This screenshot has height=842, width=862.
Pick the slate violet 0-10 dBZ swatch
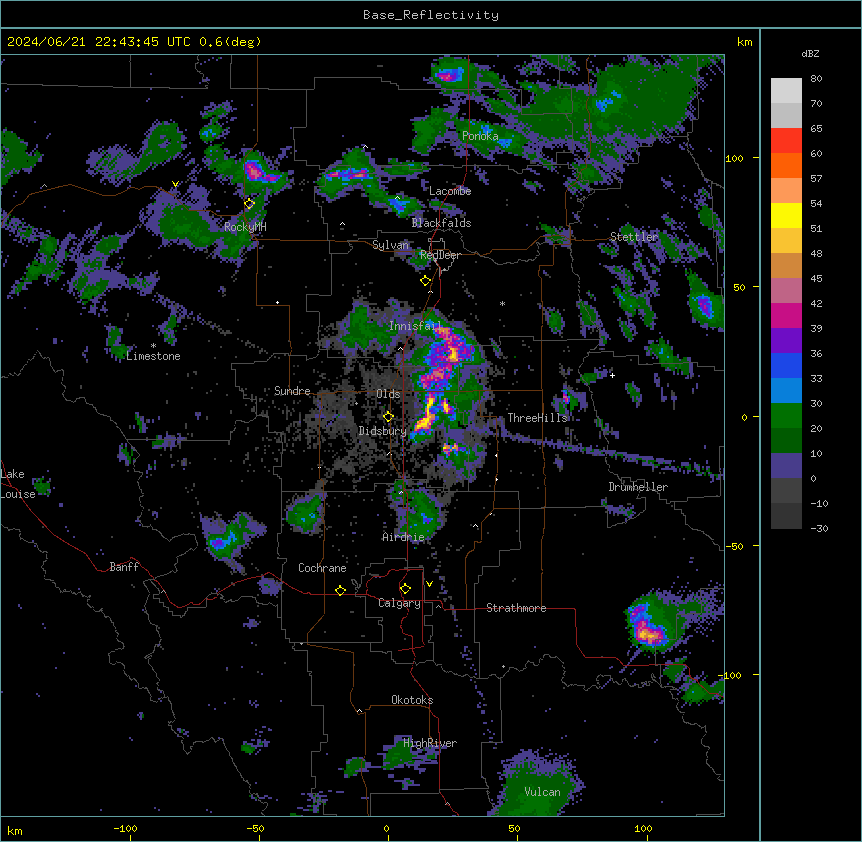tap(786, 466)
